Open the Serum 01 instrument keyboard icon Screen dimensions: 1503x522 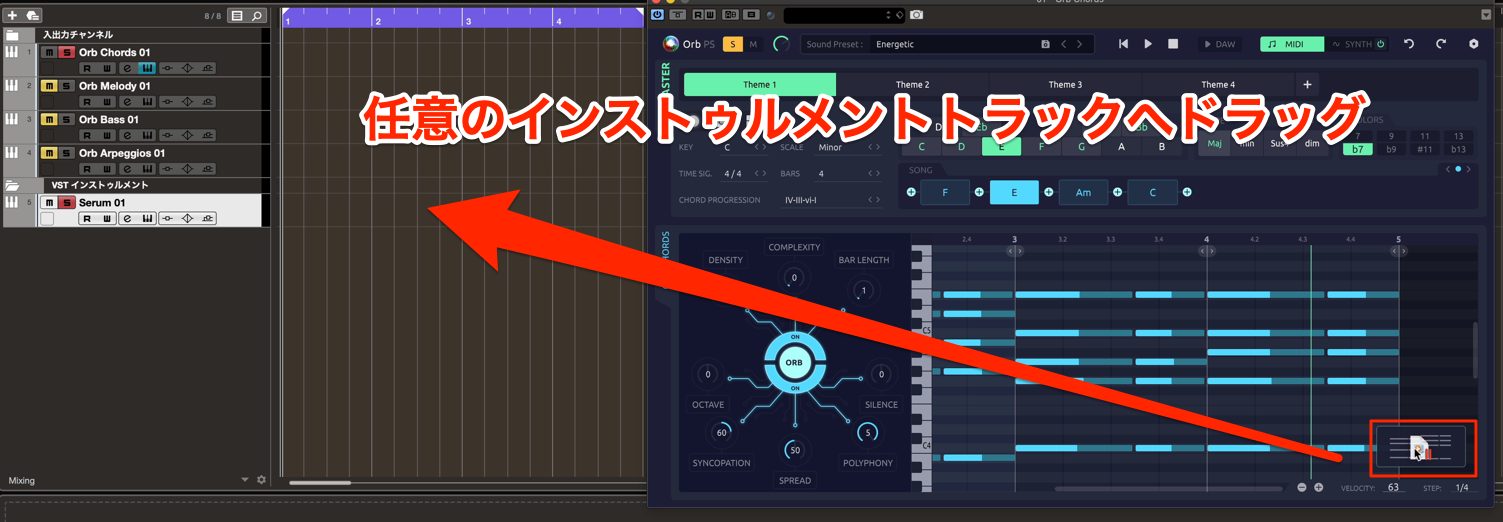pyautogui.click(x=147, y=218)
